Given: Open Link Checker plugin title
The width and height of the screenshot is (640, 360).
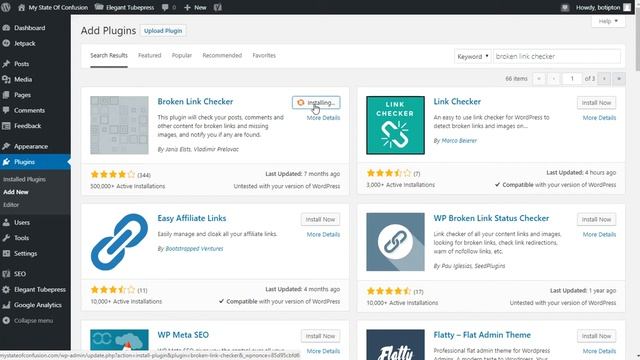Looking at the screenshot, I should (x=457, y=101).
